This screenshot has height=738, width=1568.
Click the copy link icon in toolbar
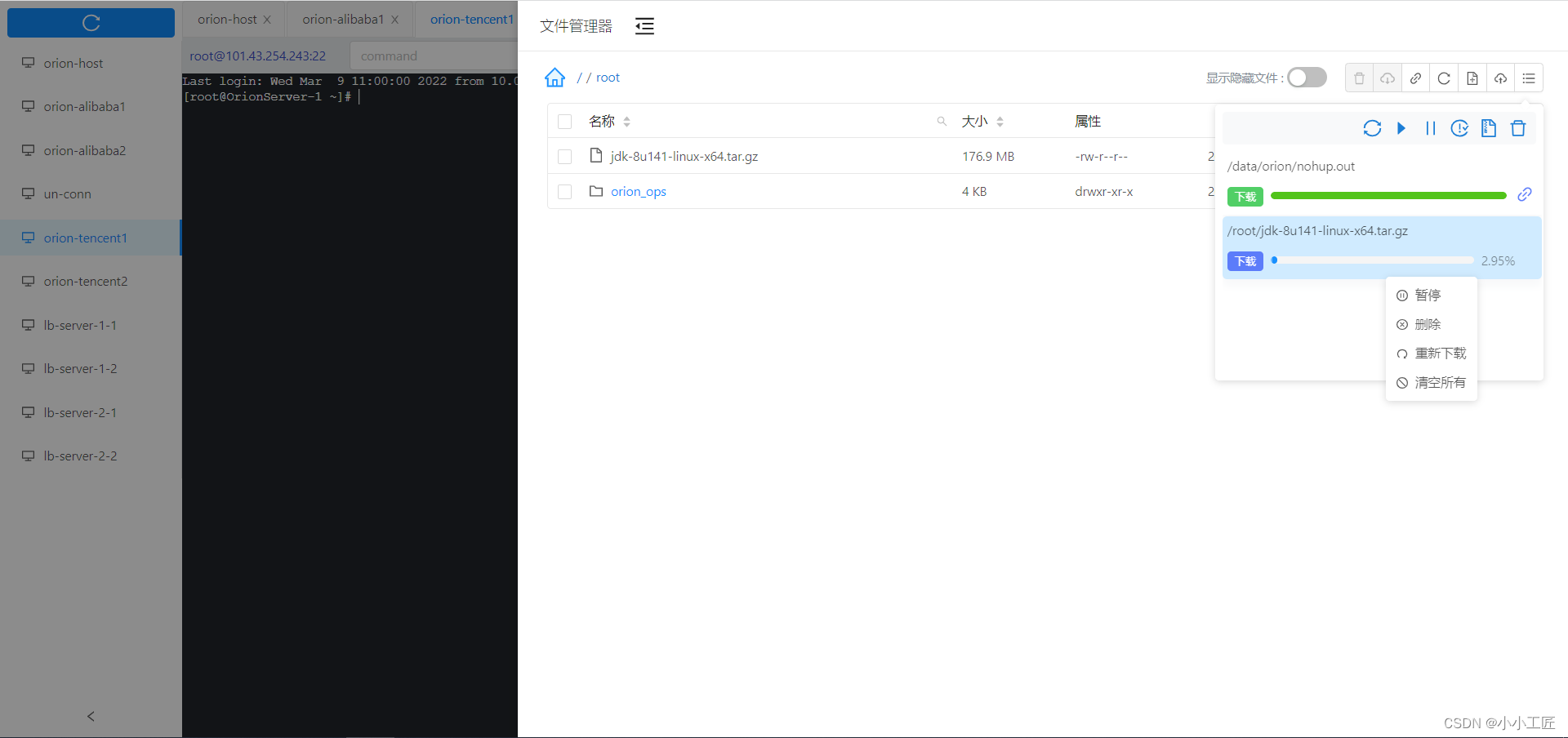(1415, 78)
